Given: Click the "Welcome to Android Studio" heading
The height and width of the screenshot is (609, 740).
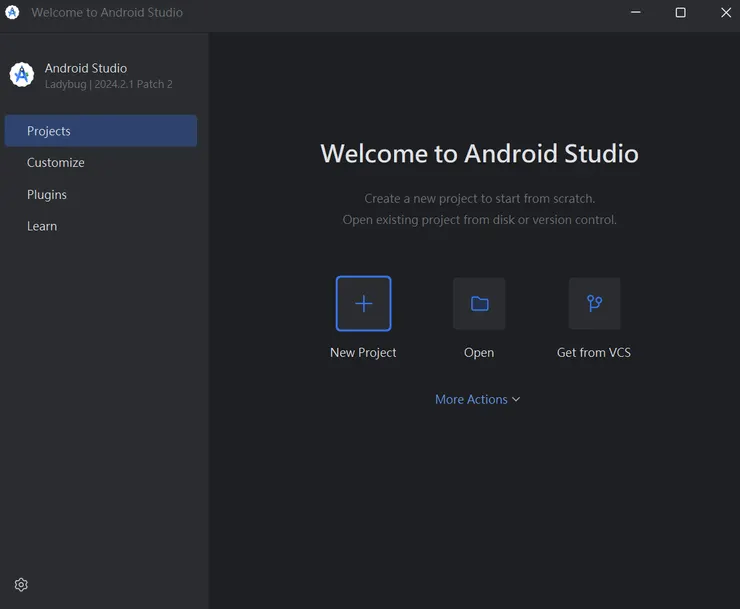Looking at the screenshot, I should (479, 153).
